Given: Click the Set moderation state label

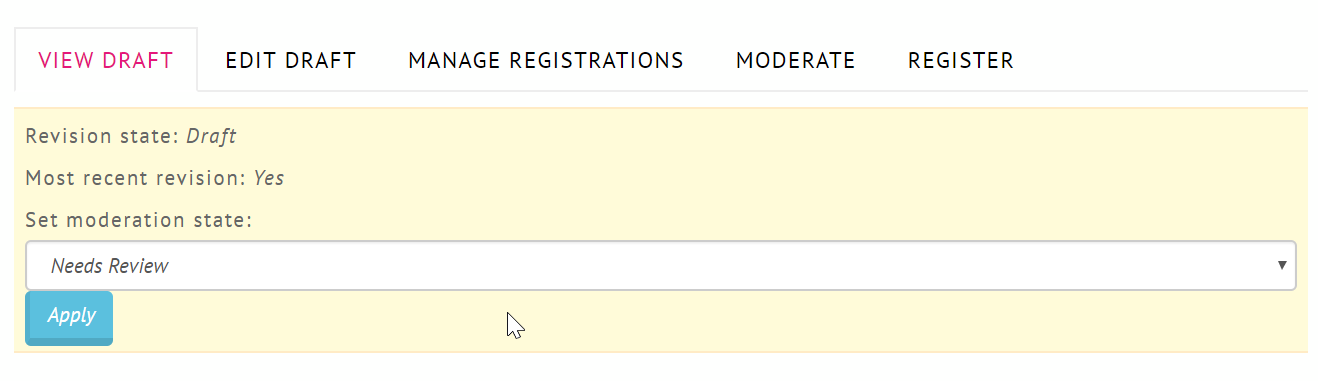Looking at the screenshot, I should 139,220.
